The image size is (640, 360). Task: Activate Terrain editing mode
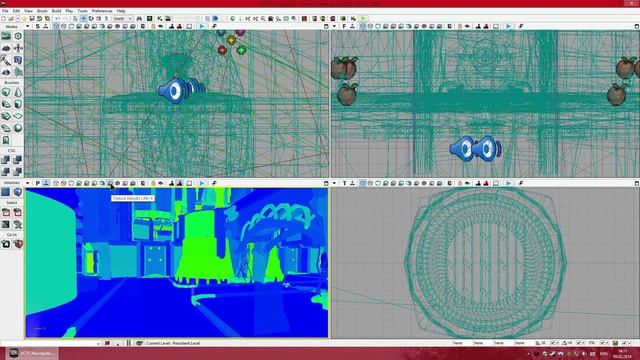(x=6, y=48)
